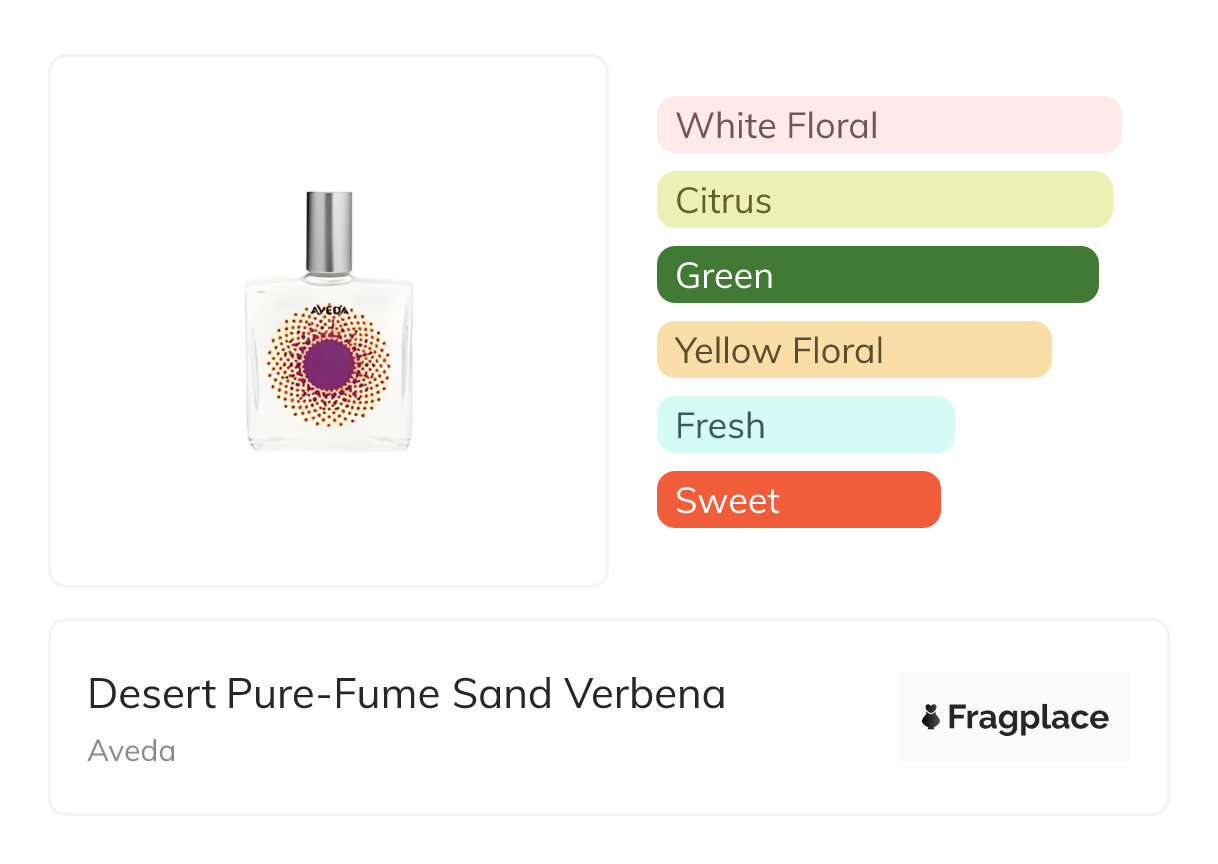1218x864 pixels.
Task: Click the AVEDA label printed on the bottle
Action: [x=329, y=310]
